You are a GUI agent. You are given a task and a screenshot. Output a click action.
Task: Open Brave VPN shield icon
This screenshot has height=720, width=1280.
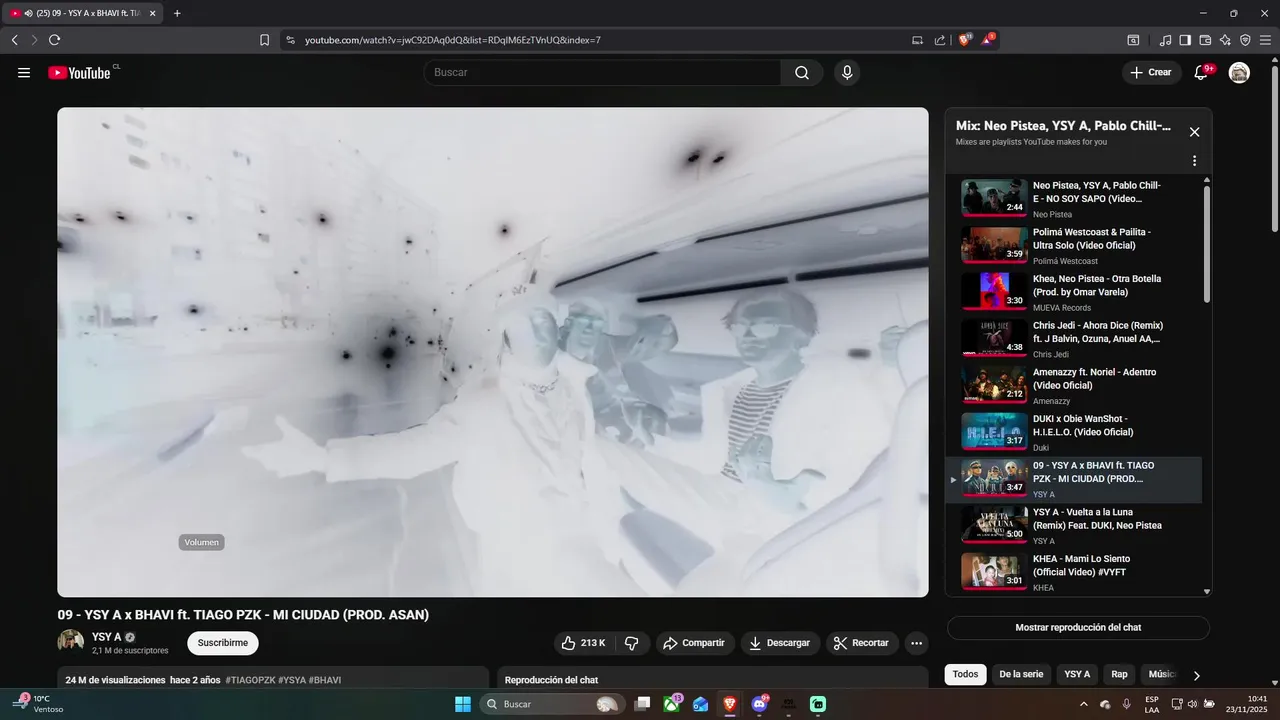(1245, 40)
